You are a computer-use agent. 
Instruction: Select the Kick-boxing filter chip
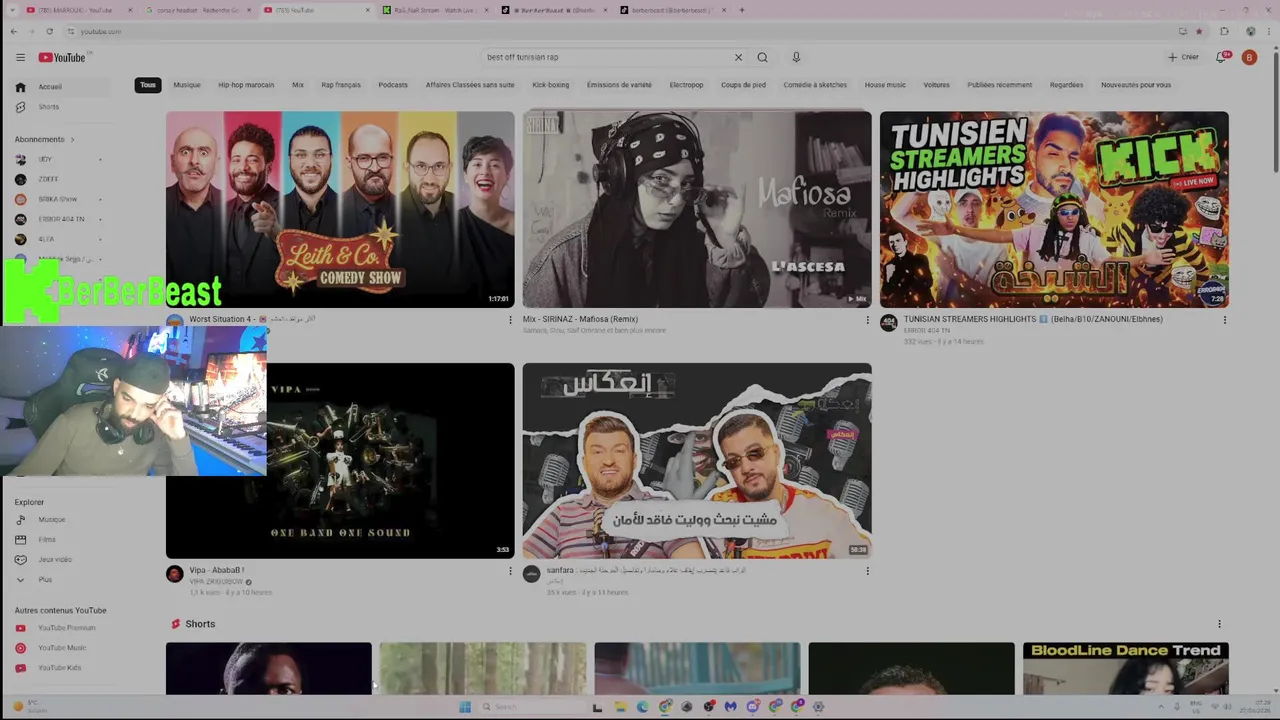(x=550, y=85)
